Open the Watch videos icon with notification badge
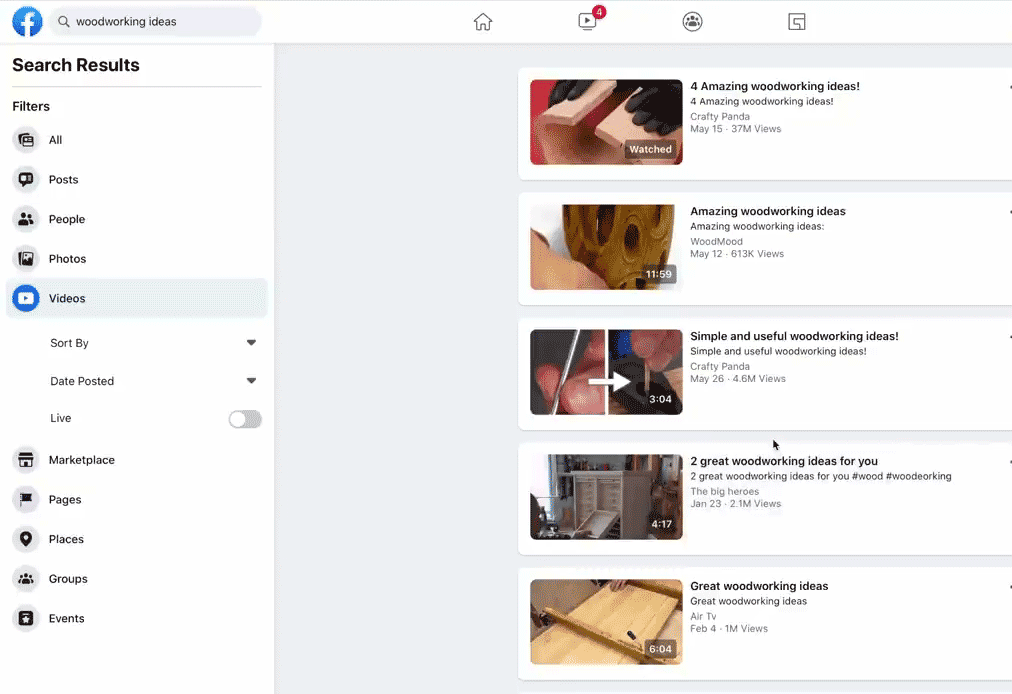This screenshot has width=1012, height=694. click(x=589, y=20)
